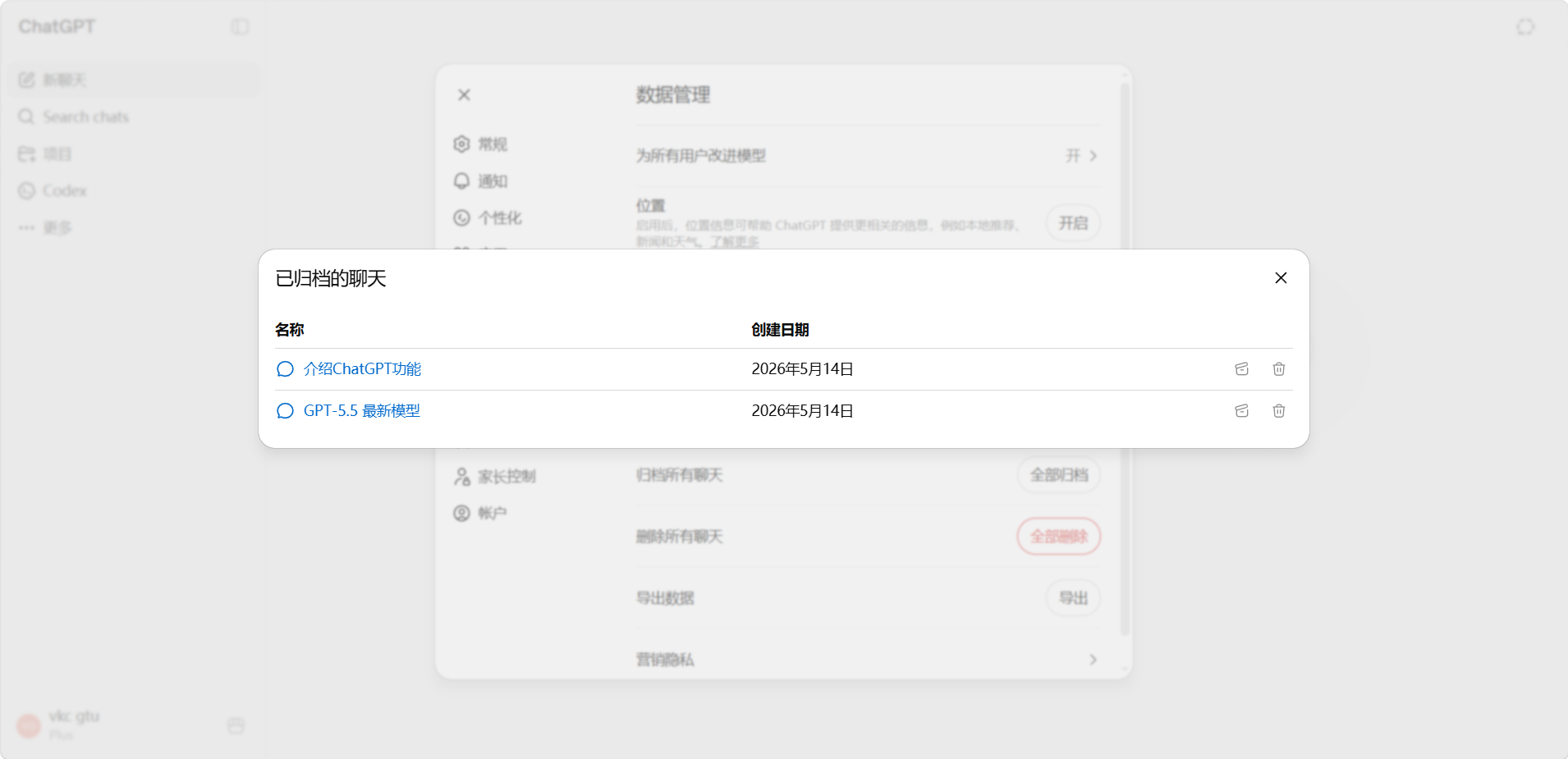Click the 项目 folder icon in sidebar
Screen dimensions: 1568x759
click(27, 153)
